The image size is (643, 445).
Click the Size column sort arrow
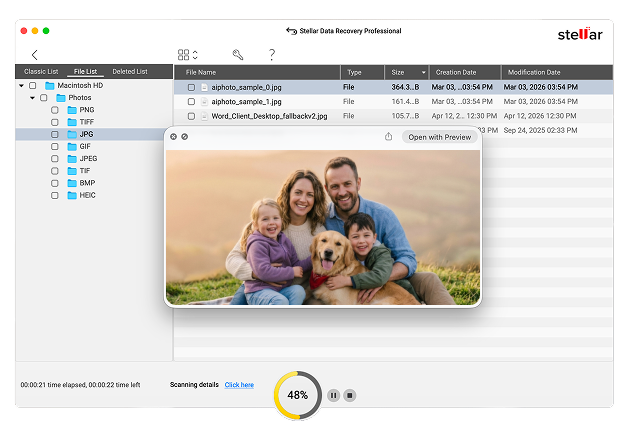click(423, 73)
